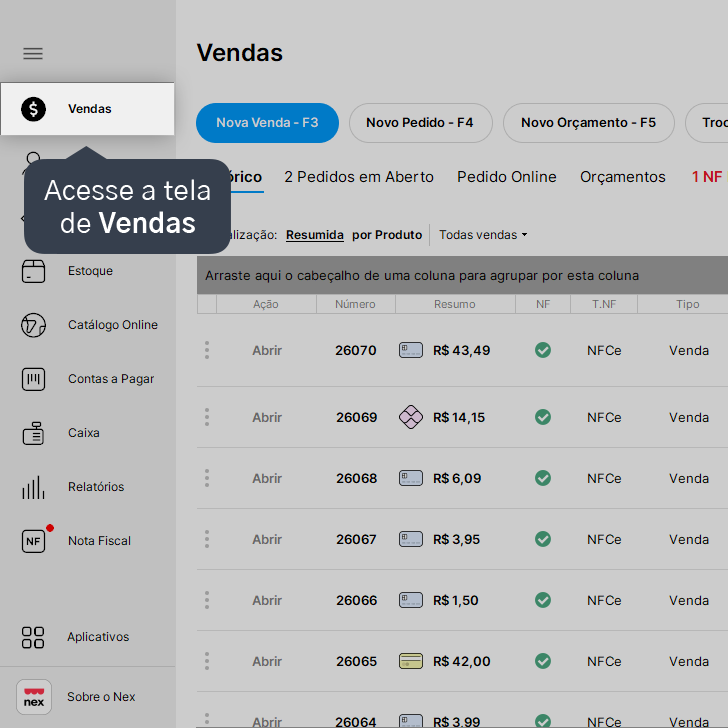Open the hamburger menu icon
This screenshot has width=728, height=728.
coord(33,53)
